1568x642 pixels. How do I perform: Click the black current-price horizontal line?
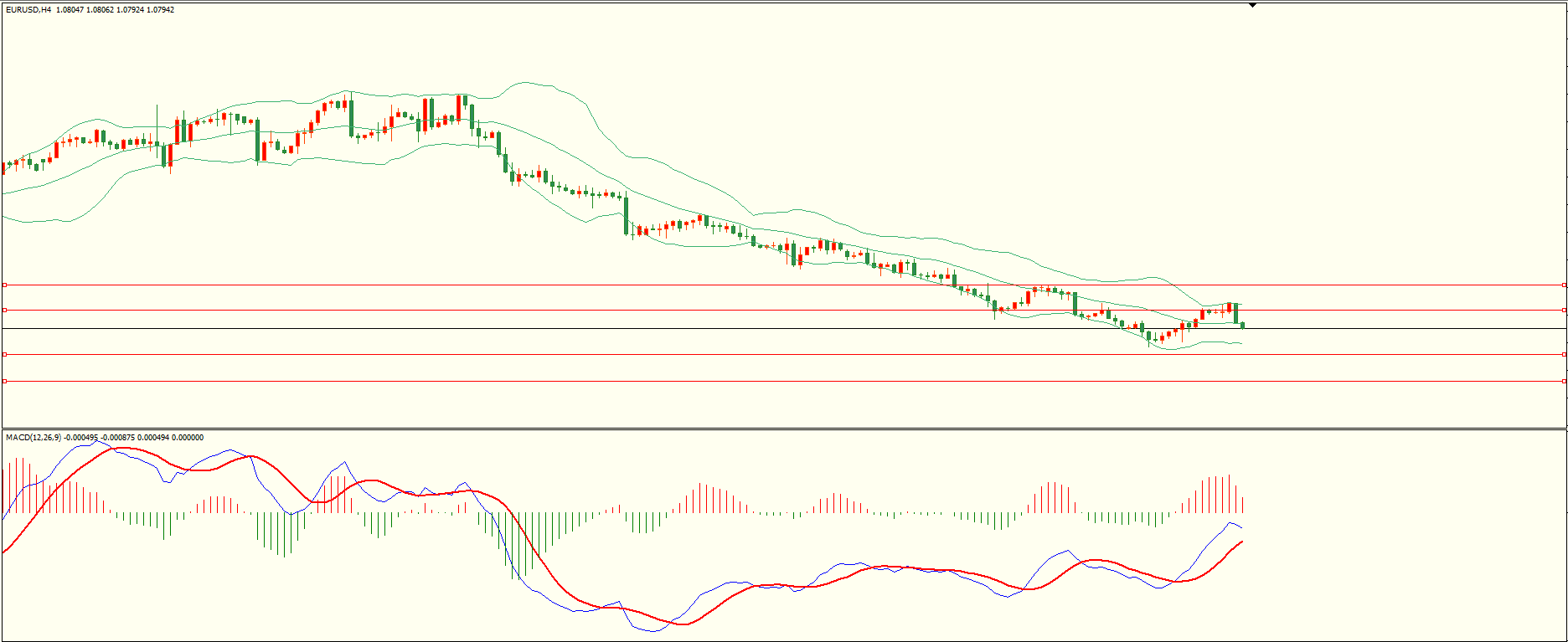click(784, 329)
